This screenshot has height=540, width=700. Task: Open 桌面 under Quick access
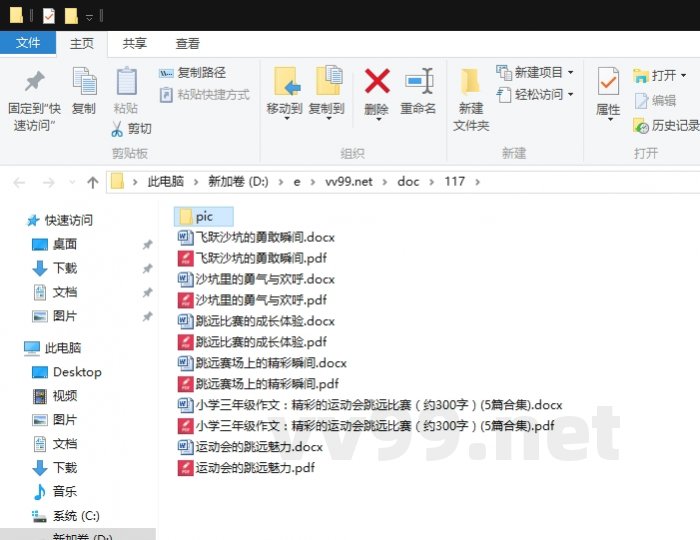(54, 245)
